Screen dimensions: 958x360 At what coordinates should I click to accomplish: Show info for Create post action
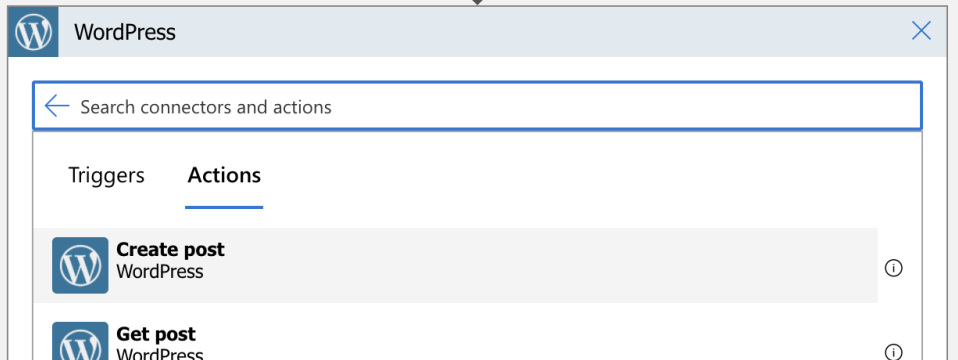(893, 268)
